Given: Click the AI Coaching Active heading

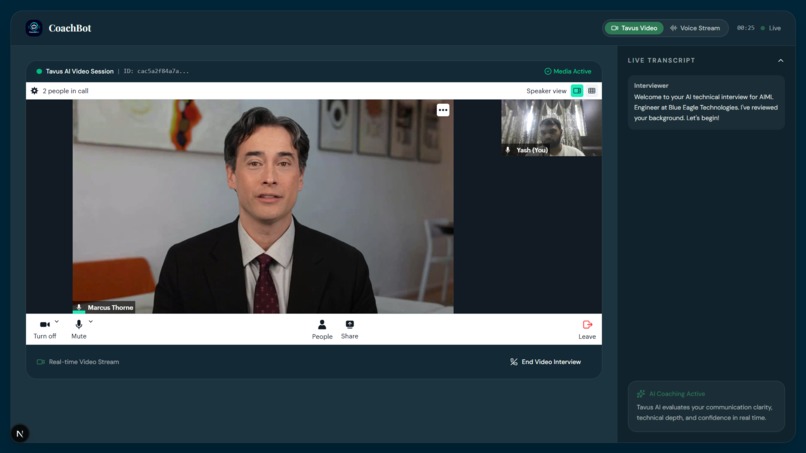Looking at the screenshot, I should coord(676,394).
